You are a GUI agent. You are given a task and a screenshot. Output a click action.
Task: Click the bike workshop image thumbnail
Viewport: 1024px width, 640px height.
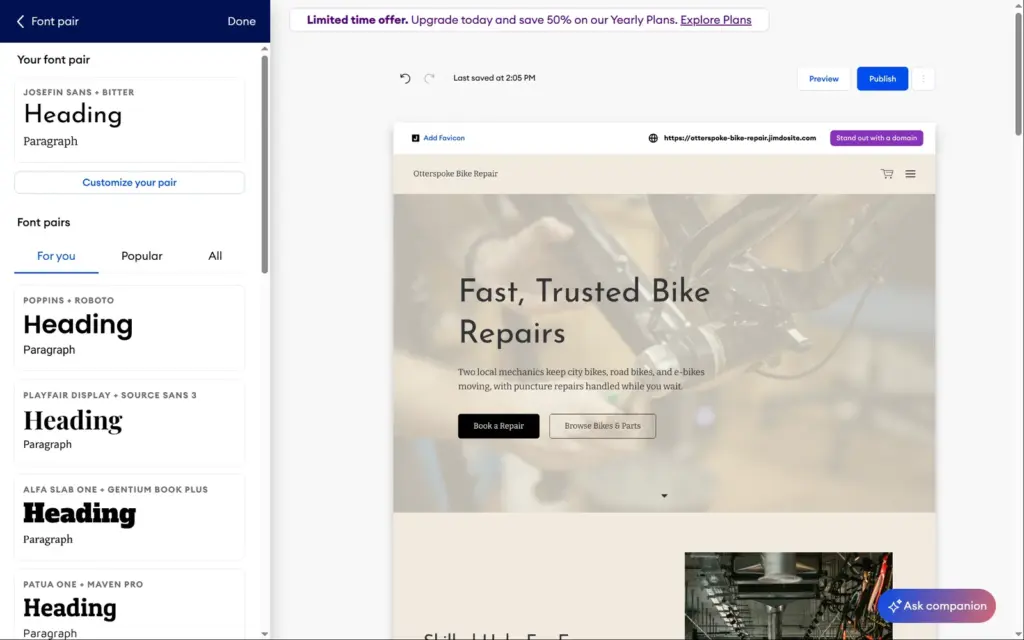788,596
